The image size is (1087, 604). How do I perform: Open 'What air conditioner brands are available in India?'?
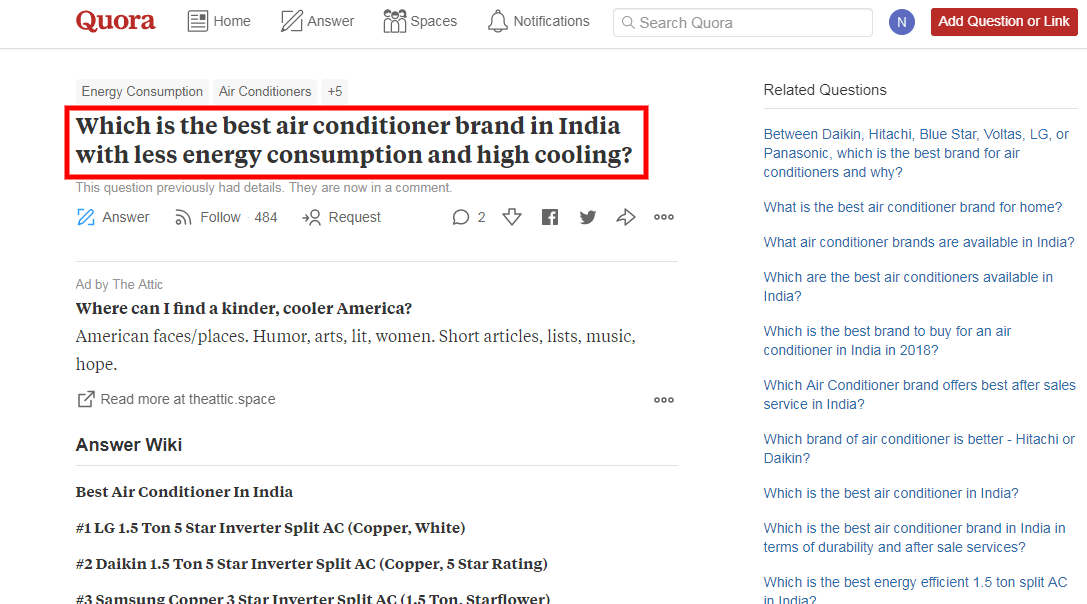(x=919, y=242)
